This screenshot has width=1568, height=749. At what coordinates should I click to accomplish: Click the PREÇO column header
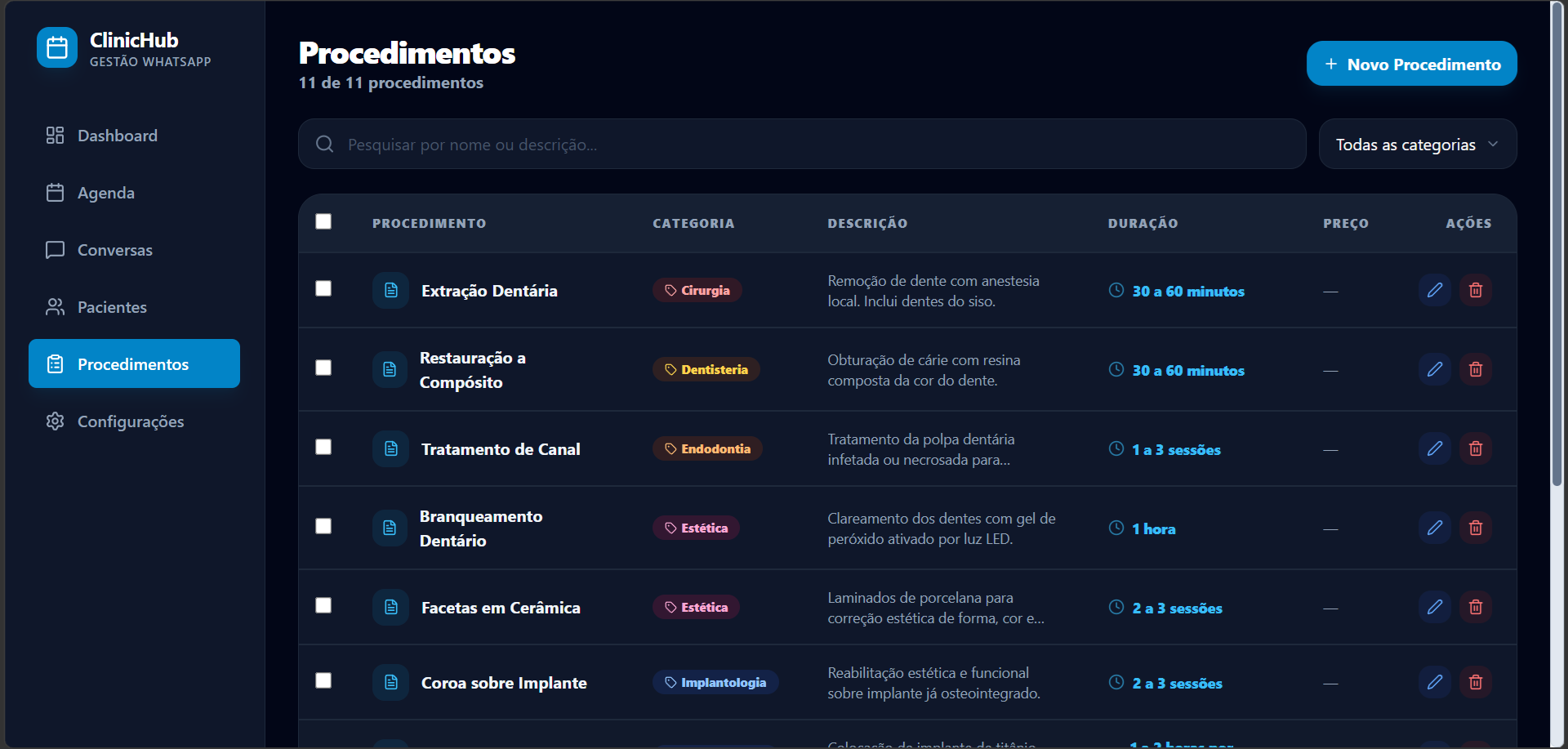click(1346, 223)
